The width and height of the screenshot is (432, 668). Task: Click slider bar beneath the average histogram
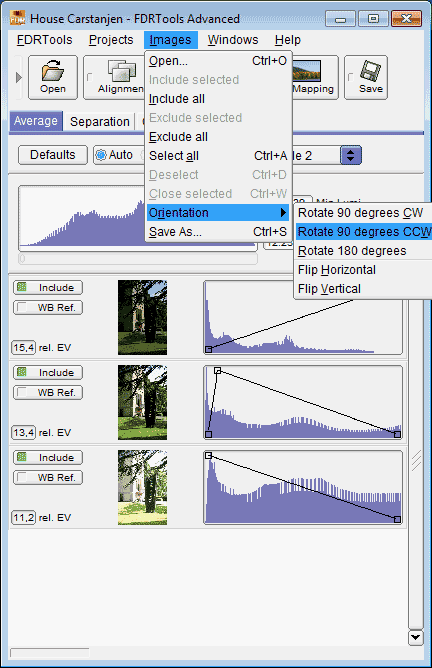(x=138, y=259)
